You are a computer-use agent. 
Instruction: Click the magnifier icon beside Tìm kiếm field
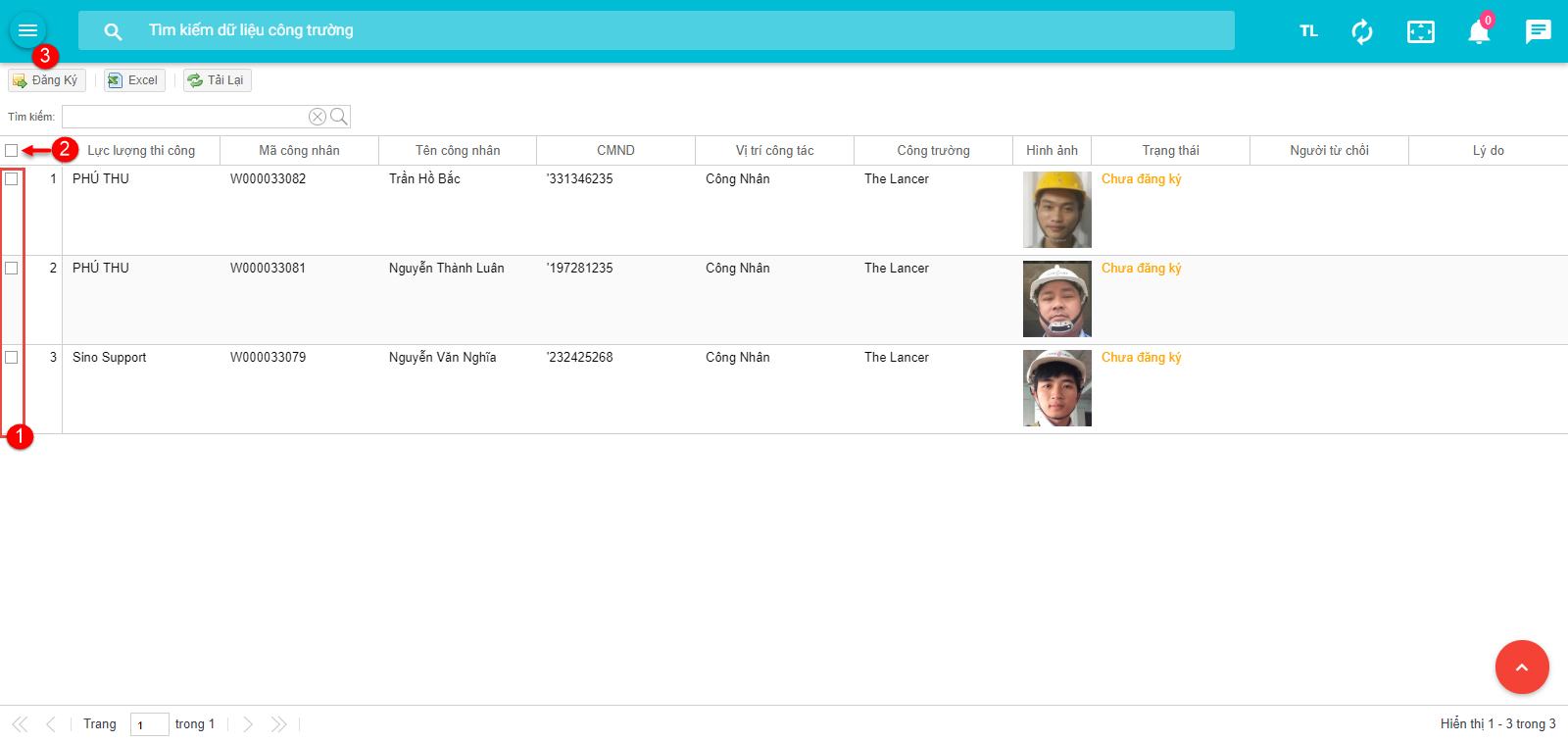coord(339,117)
